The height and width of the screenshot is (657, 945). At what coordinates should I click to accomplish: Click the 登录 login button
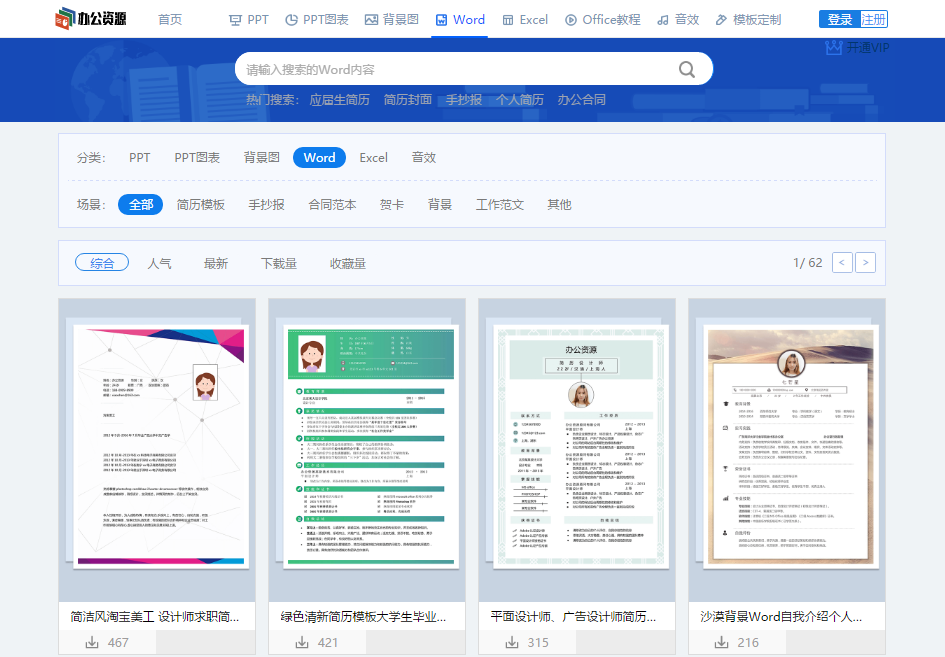(x=840, y=19)
